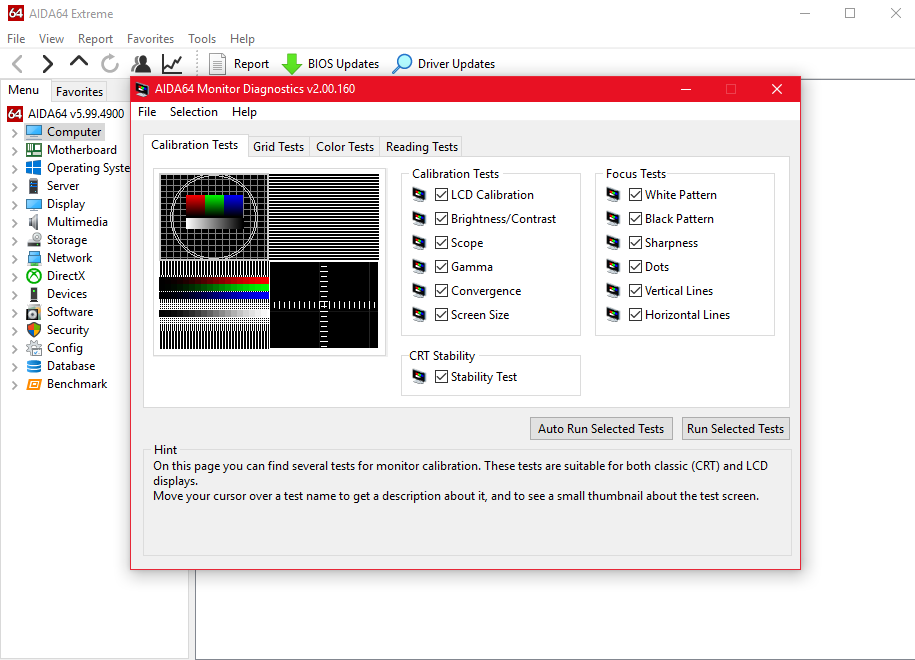Select the AIDA64 v5.99.4900 root tree item

76,114
